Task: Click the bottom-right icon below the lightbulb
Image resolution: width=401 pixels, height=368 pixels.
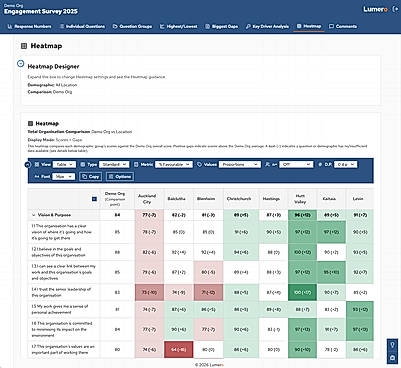Action: tap(393, 358)
